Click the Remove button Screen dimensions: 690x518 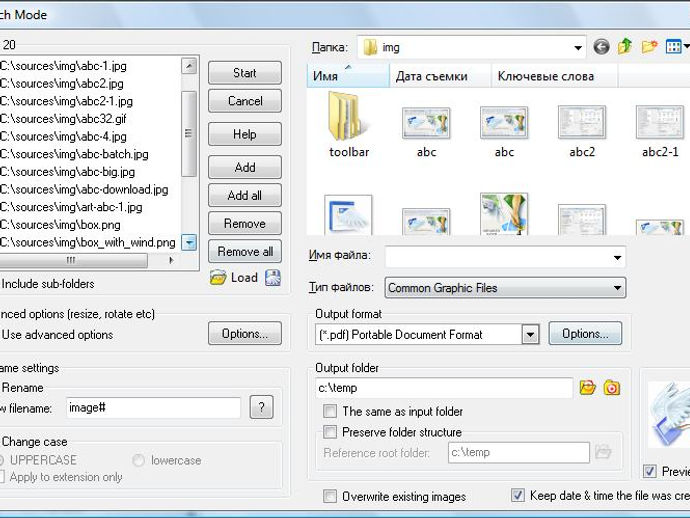pyautogui.click(x=245, y=223)
